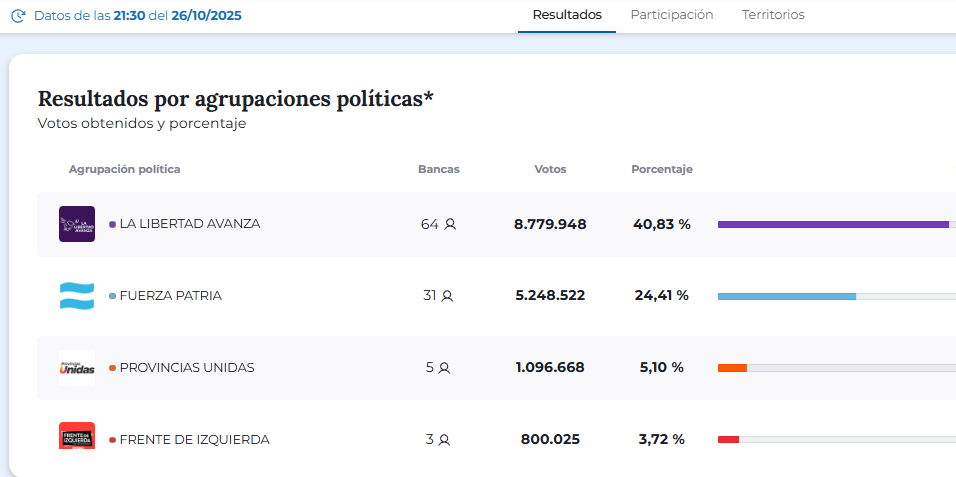Click the blue Fuerza Patria percentage bar

pyautogui.click(x=787, y=296)
